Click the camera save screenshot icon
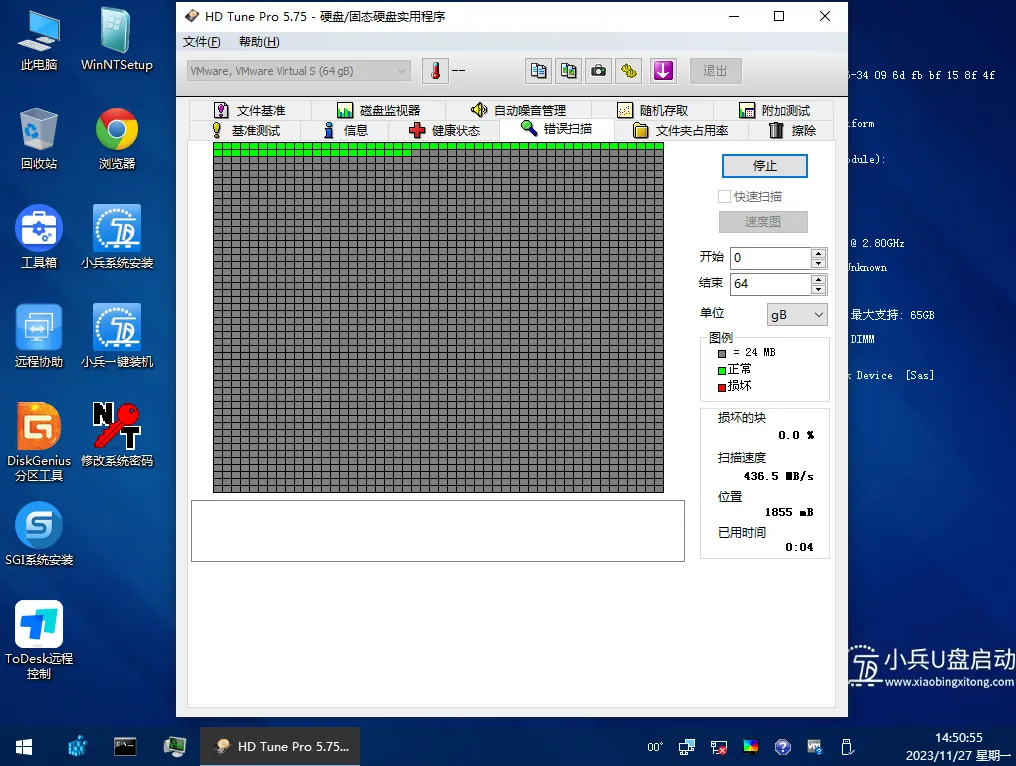The width and height of the screenshot is (1016, 766). click(x=599, y=71)
